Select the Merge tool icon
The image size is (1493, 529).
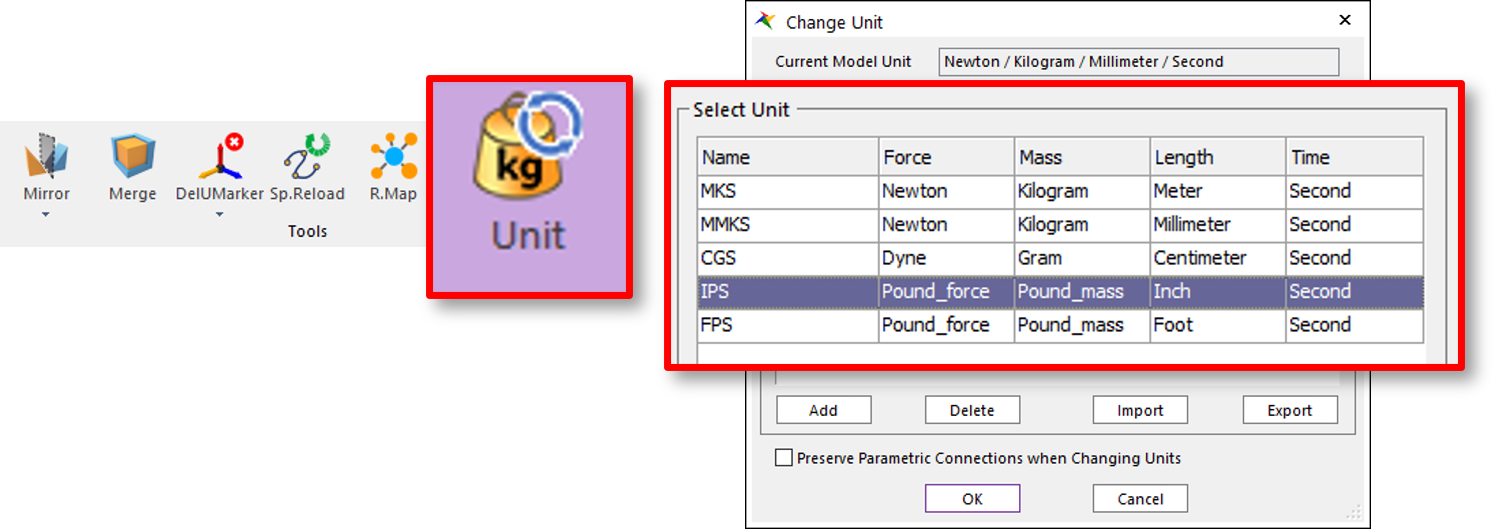click(132, 159)
